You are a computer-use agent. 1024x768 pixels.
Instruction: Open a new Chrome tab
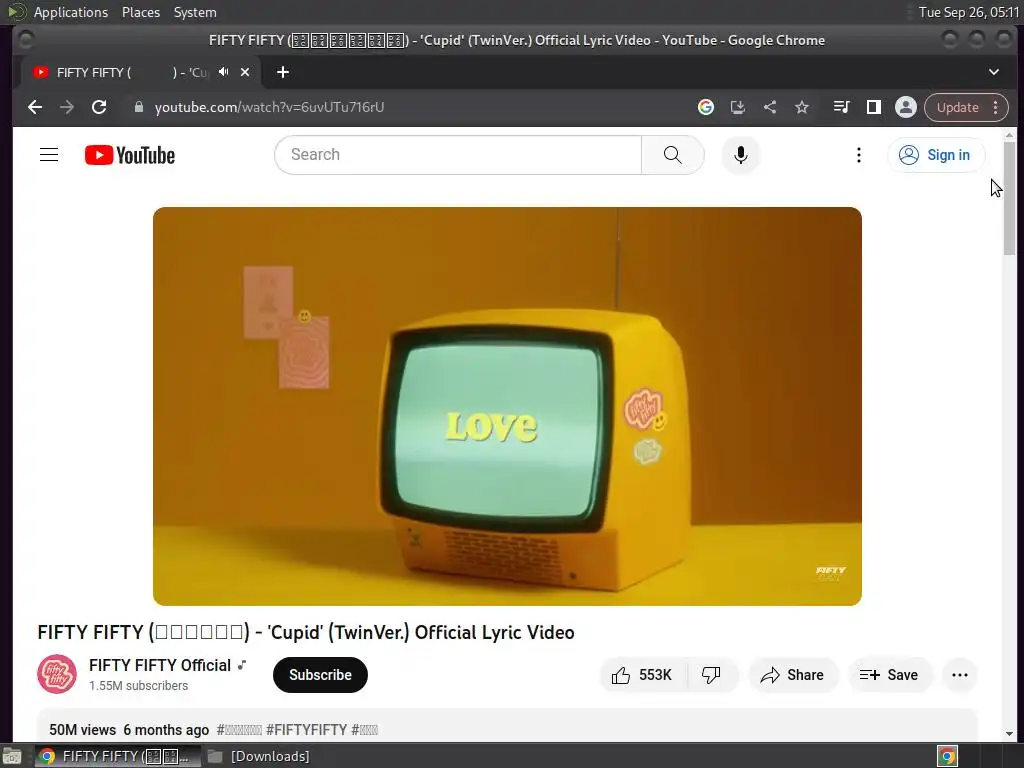click(283, 72)
